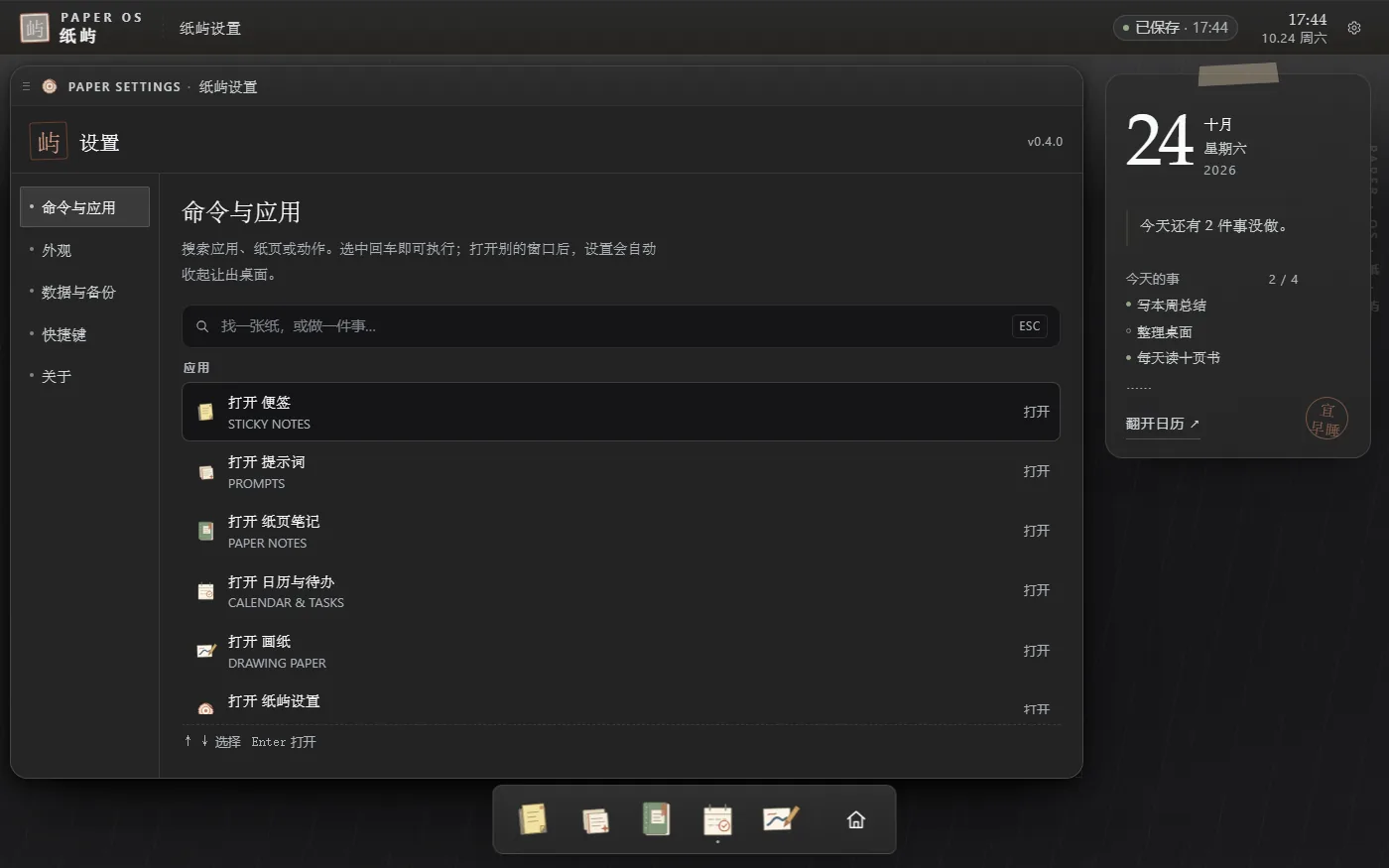Click the v0.4.0 version label
The height and width of the screenshot is (868, 1389).
[x=1045, y=142]
